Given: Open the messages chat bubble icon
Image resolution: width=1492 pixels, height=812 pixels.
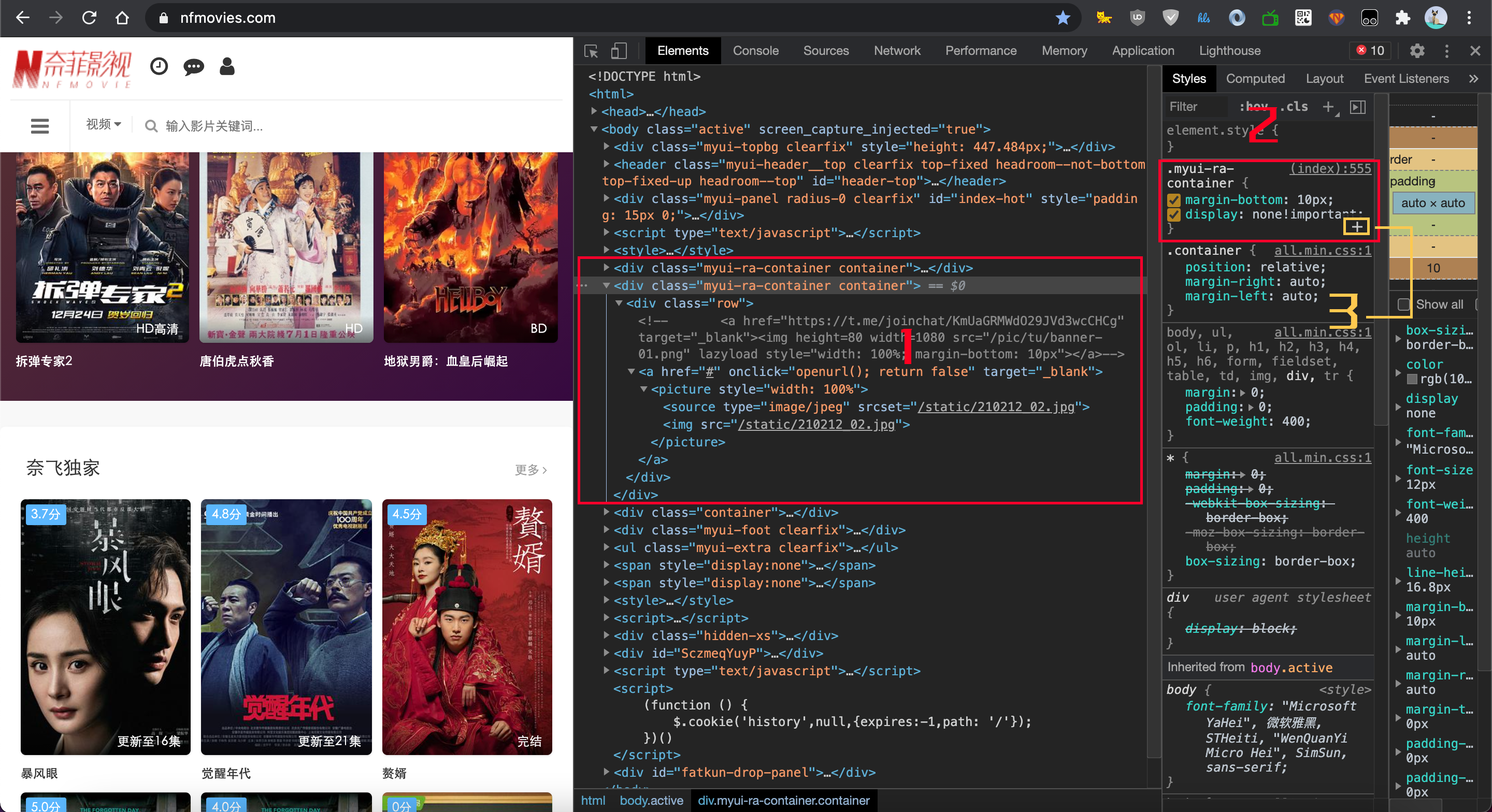Looking at the screenshot, I should (x=193, y=67).
